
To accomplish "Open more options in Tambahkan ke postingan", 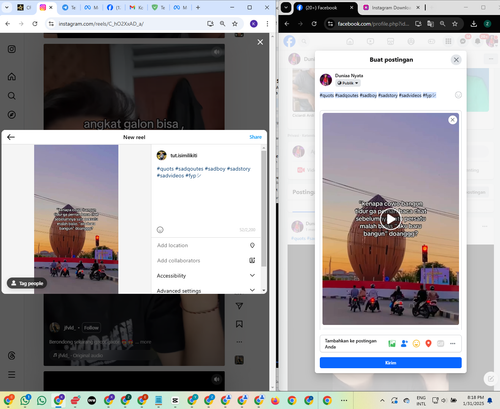I will [x=452, y=343].
